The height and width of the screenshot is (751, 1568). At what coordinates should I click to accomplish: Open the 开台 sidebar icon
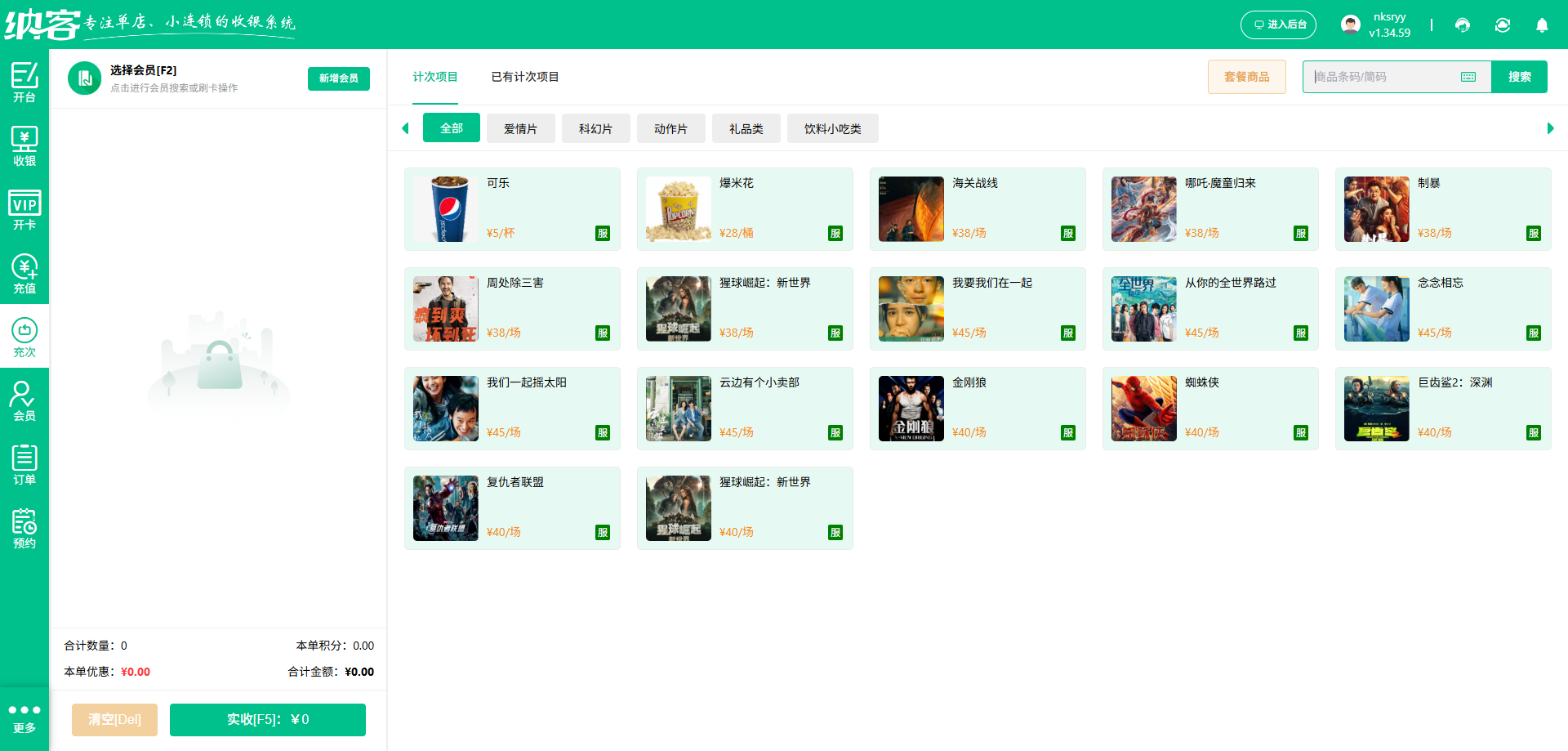[x=24, y=82]
